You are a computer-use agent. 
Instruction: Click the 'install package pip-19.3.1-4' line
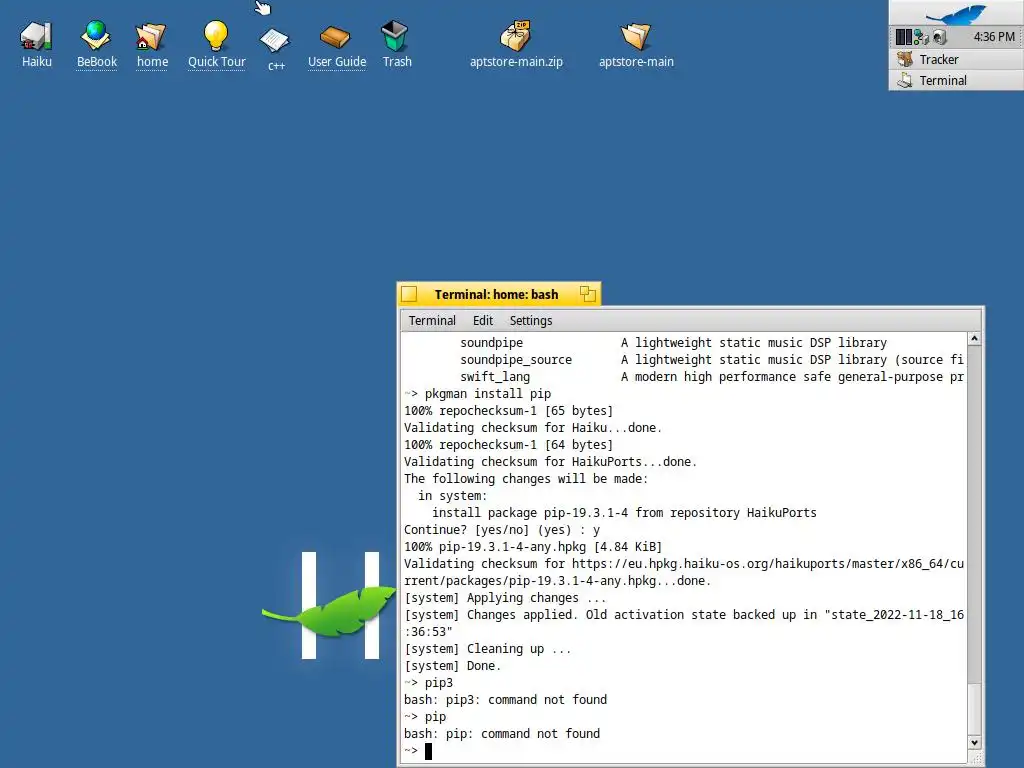click(624, 513)
